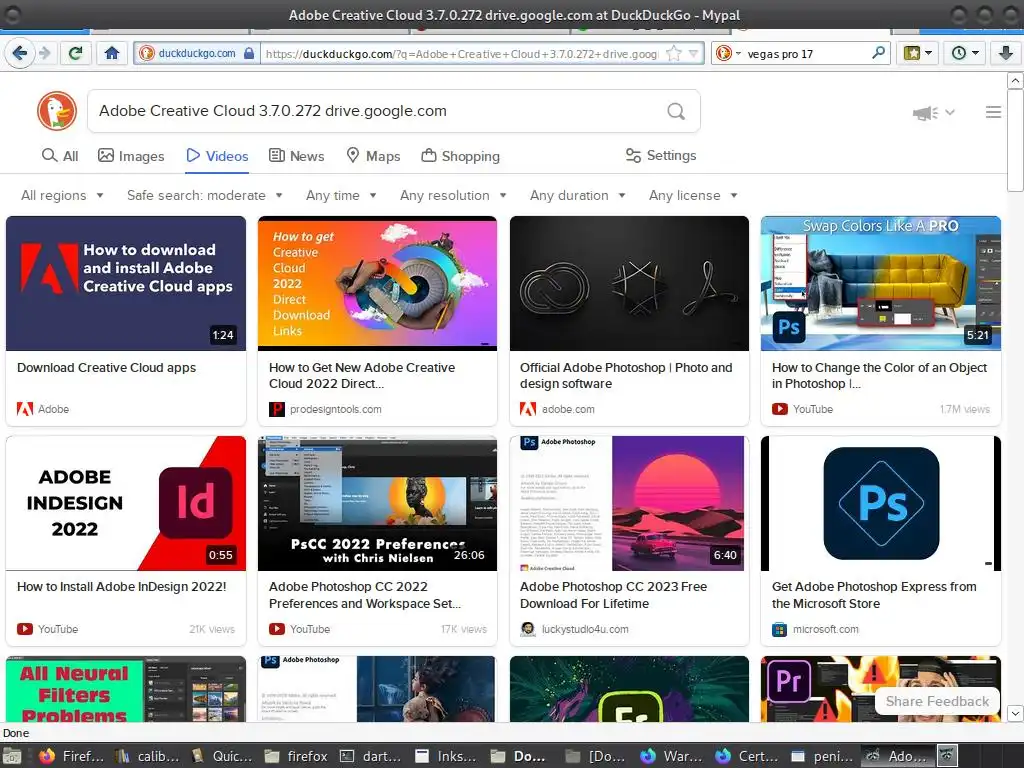Open the Premiere Pro Pr warning thumbnail

tap(880, 689)
